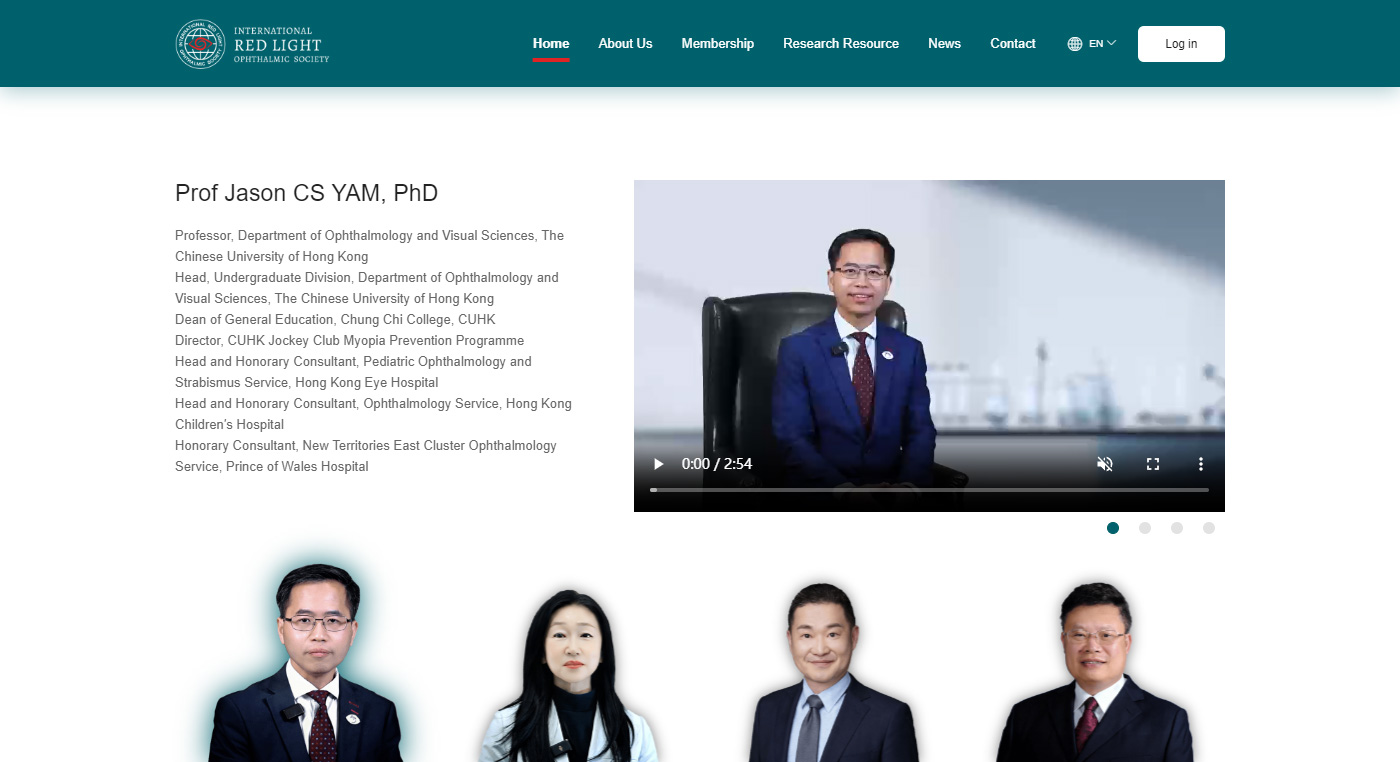Open the Home menu item

[551, 43]
